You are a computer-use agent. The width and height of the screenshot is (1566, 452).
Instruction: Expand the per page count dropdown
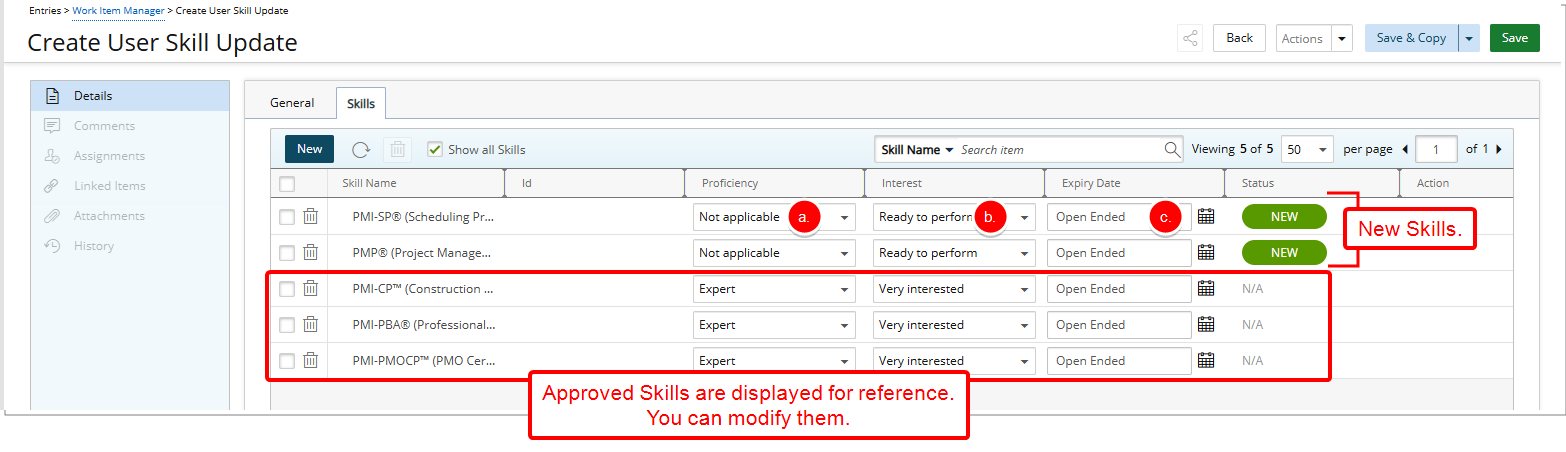1308,149
